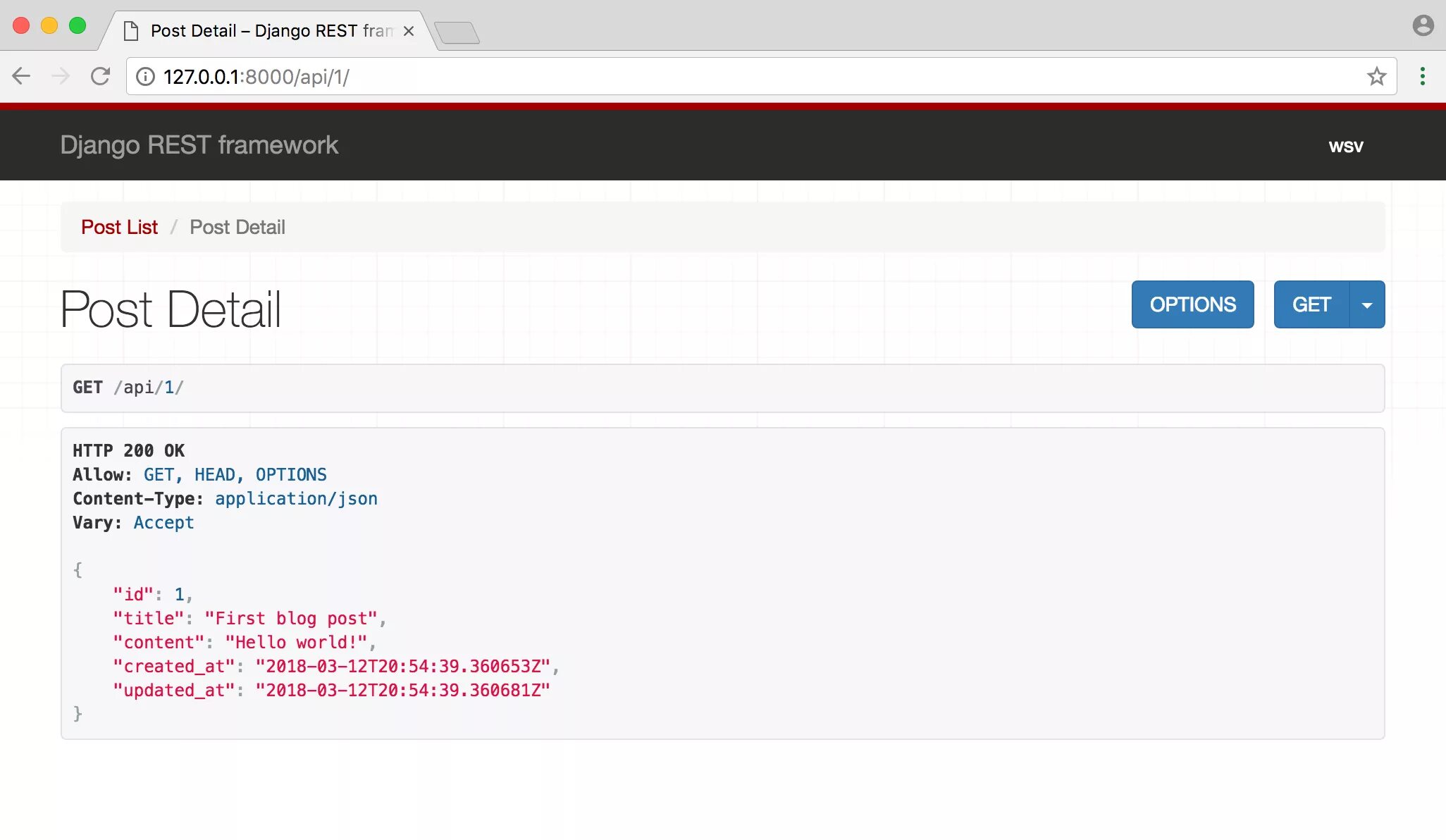Close the Post Detail tab

coord(409,31)
